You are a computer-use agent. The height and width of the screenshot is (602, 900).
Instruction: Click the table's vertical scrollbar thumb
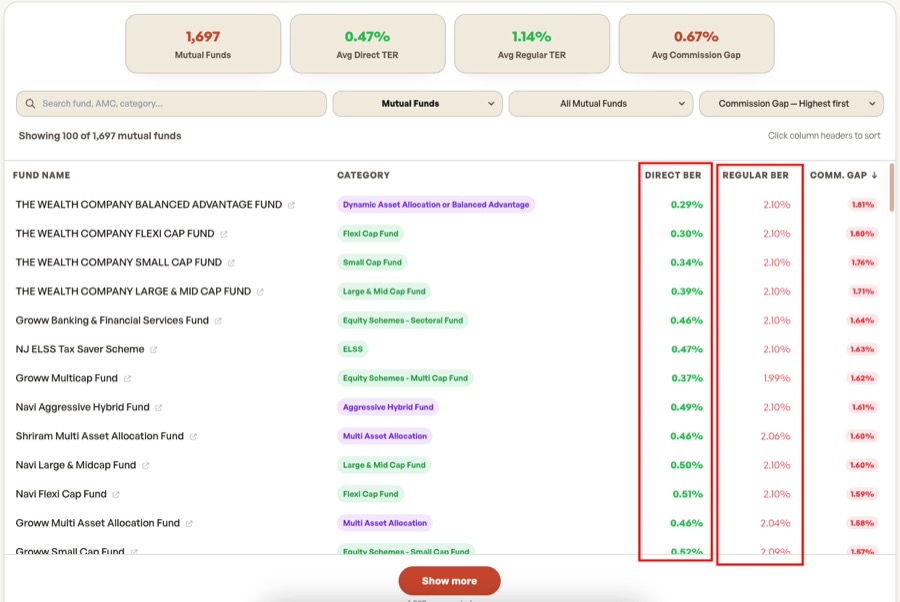click(x=891, y=187)
